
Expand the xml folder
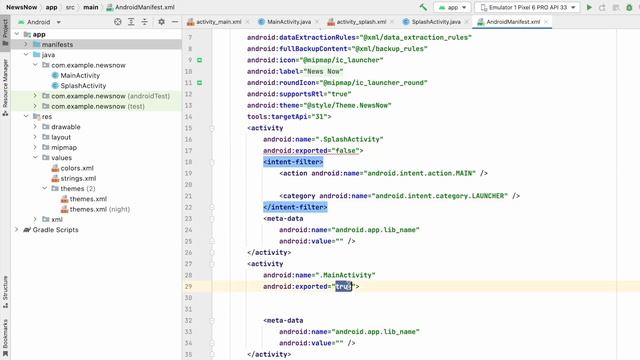point(35,219)
